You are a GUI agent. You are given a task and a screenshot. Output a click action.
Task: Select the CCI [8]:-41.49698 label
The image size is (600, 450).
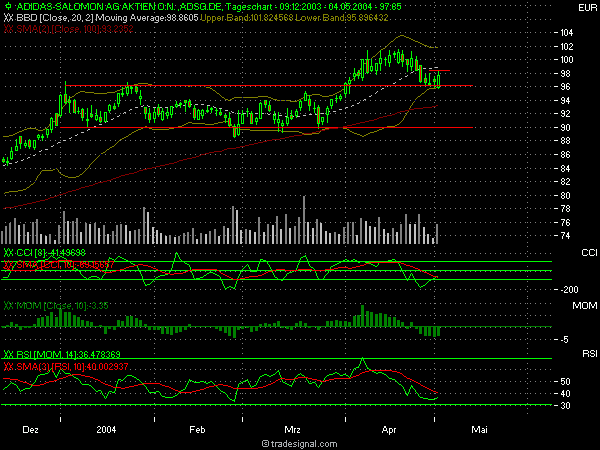pyautogui.click(x=51, y=253)
